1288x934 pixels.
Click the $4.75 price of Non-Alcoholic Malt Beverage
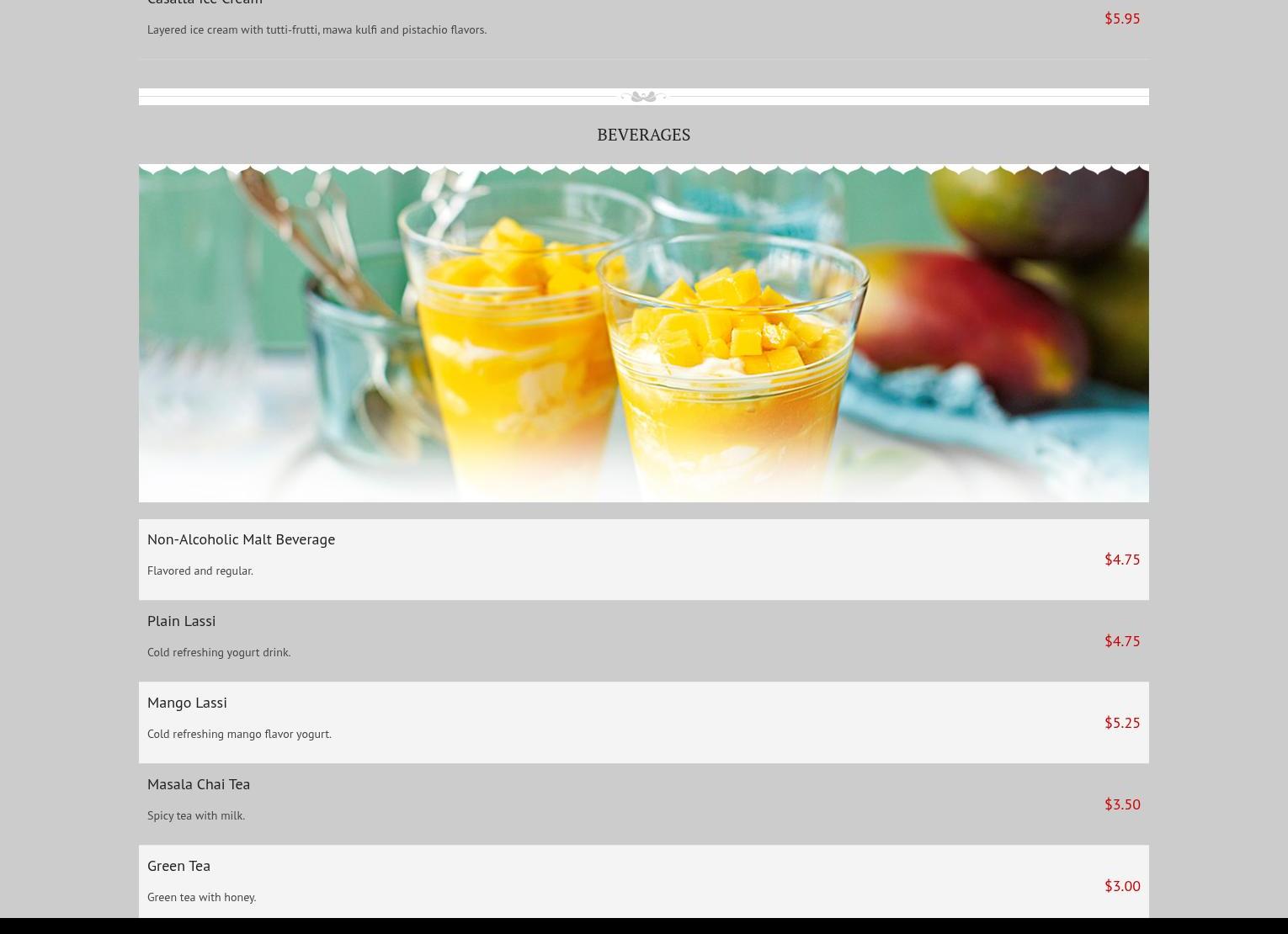pyautogui.click(x=1122, y=560)
